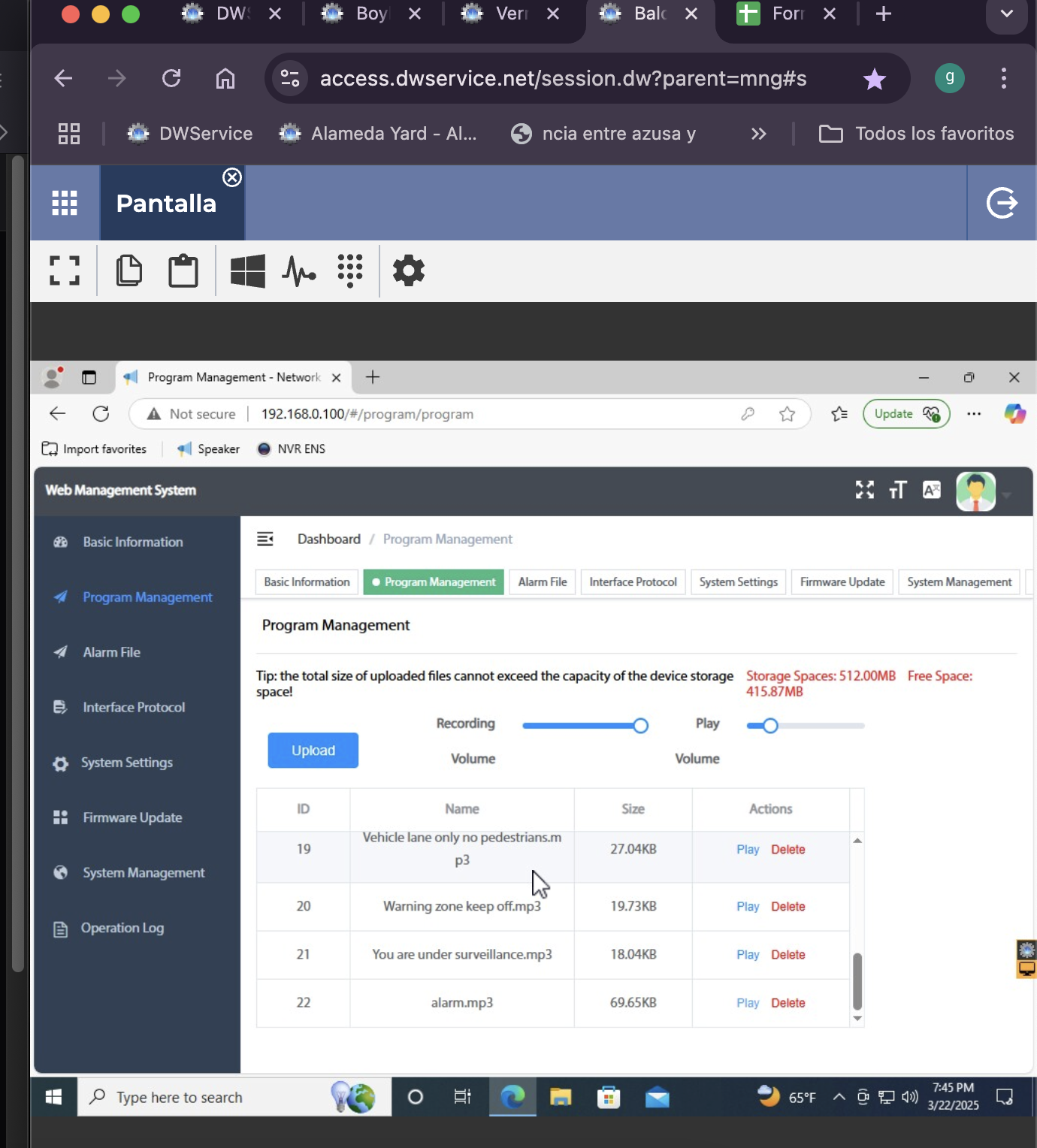Open the DWService apps grid menu
Image resolution: width=1037 pixels, height=1148 pixels.
pos(65,203)
